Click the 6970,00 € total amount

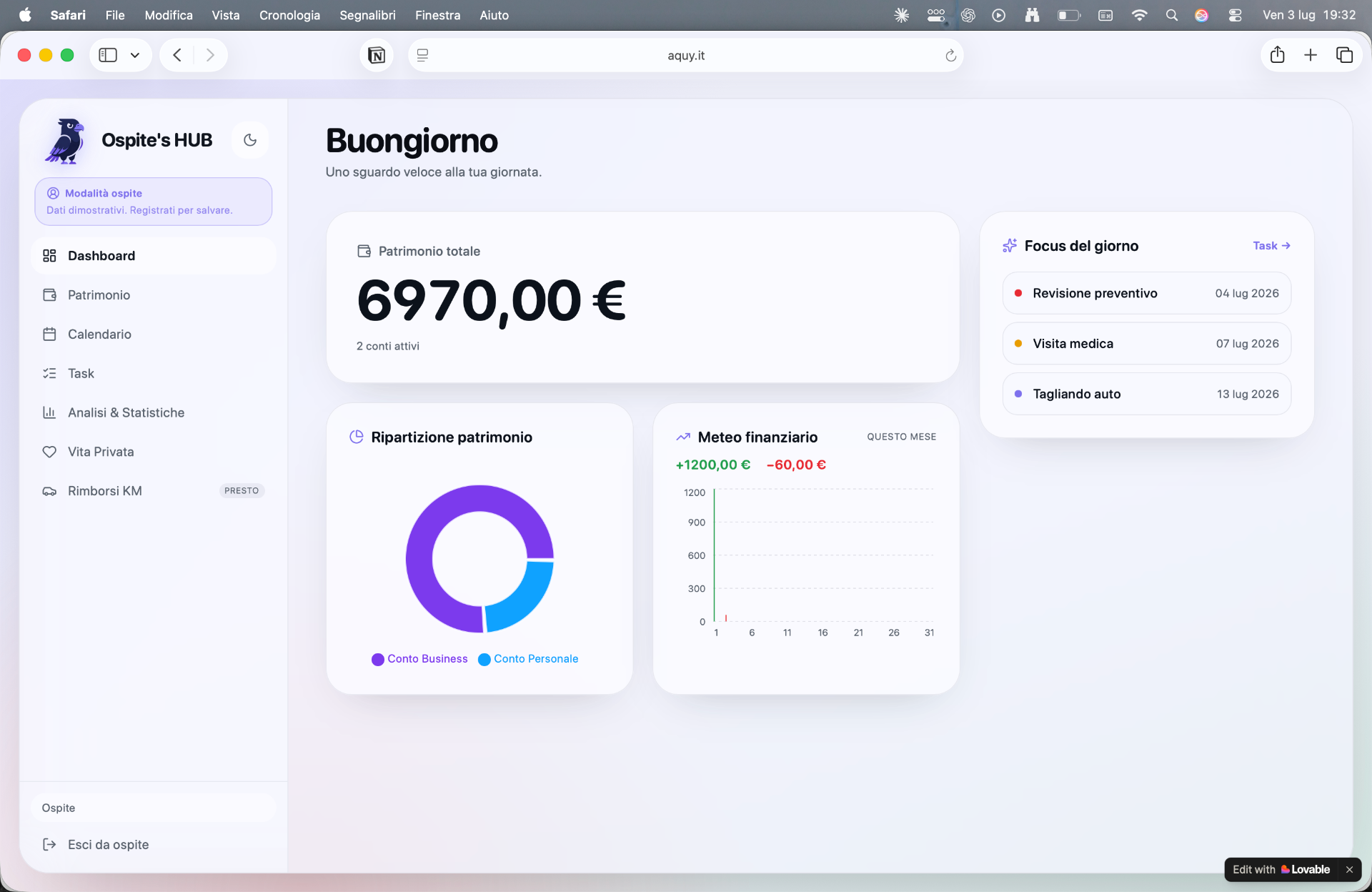click(x=492, y=301)
